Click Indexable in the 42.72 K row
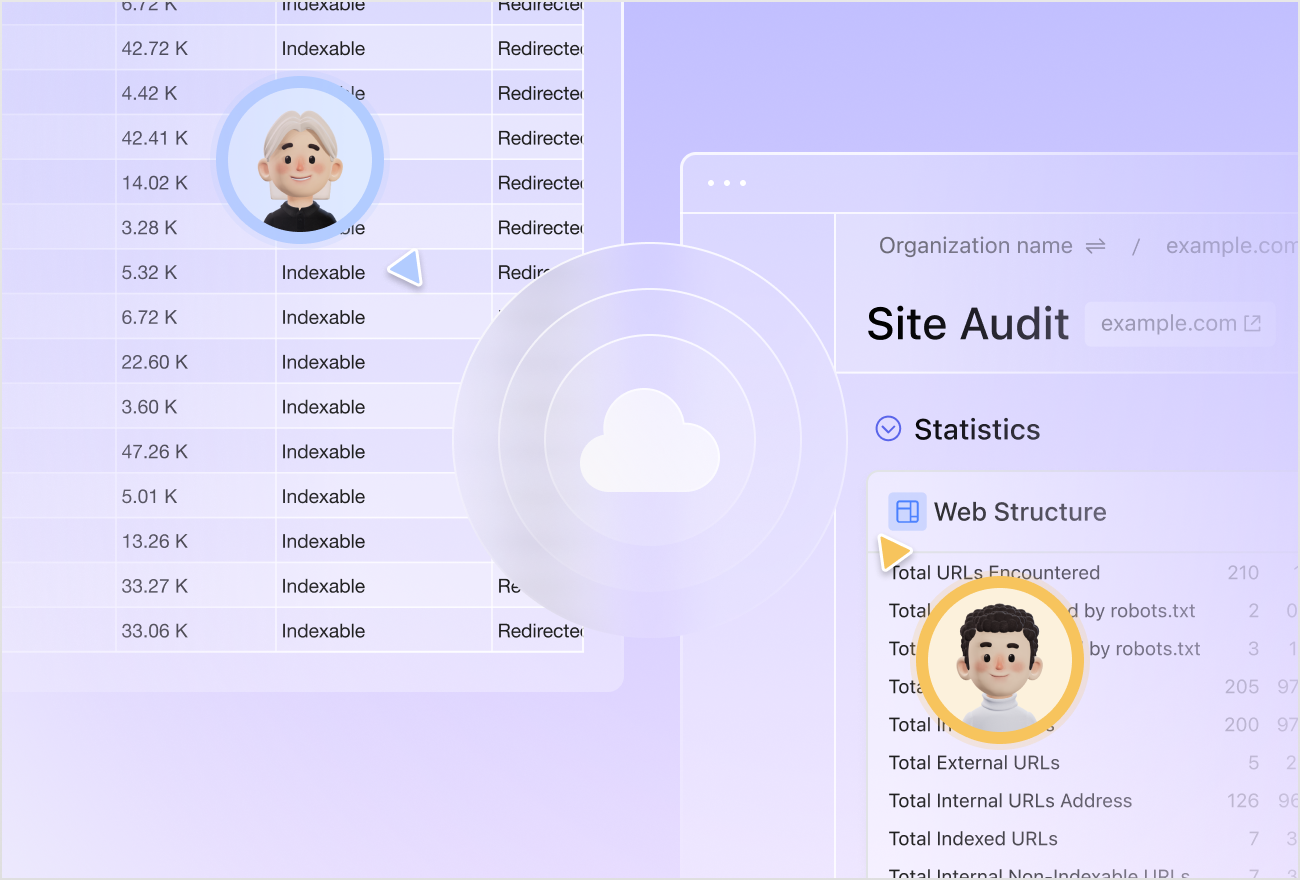This screenshot has height=880, width=1300. click(x=323, y=49)
